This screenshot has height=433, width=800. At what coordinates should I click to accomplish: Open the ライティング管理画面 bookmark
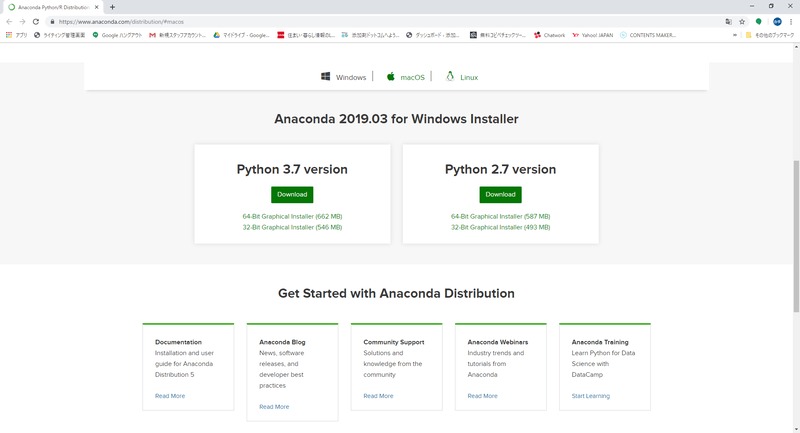pyautogui.click(x=59, y=35)
